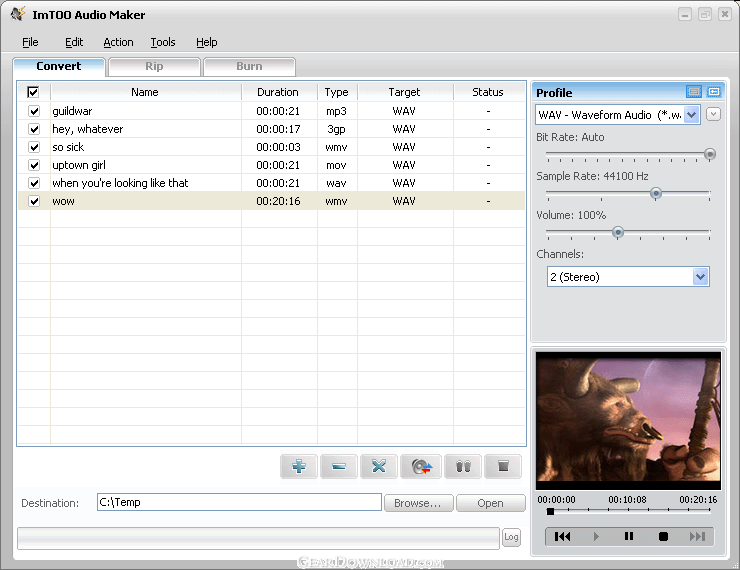This screenshot has width=740, height=570.
Task: Click the Open destination button
Action: tap(490, 503)
